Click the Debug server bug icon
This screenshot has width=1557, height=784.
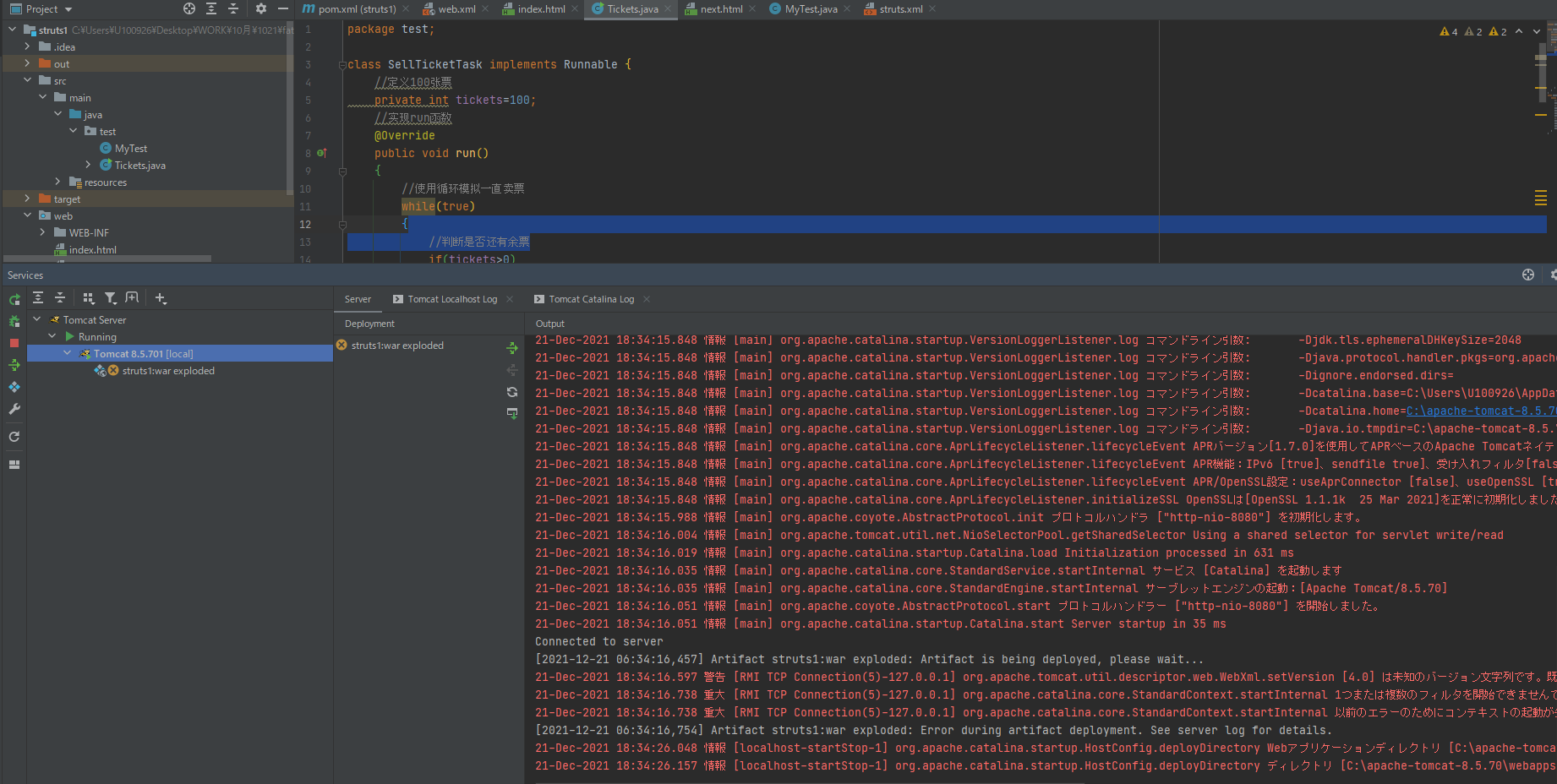click(14, 322)
